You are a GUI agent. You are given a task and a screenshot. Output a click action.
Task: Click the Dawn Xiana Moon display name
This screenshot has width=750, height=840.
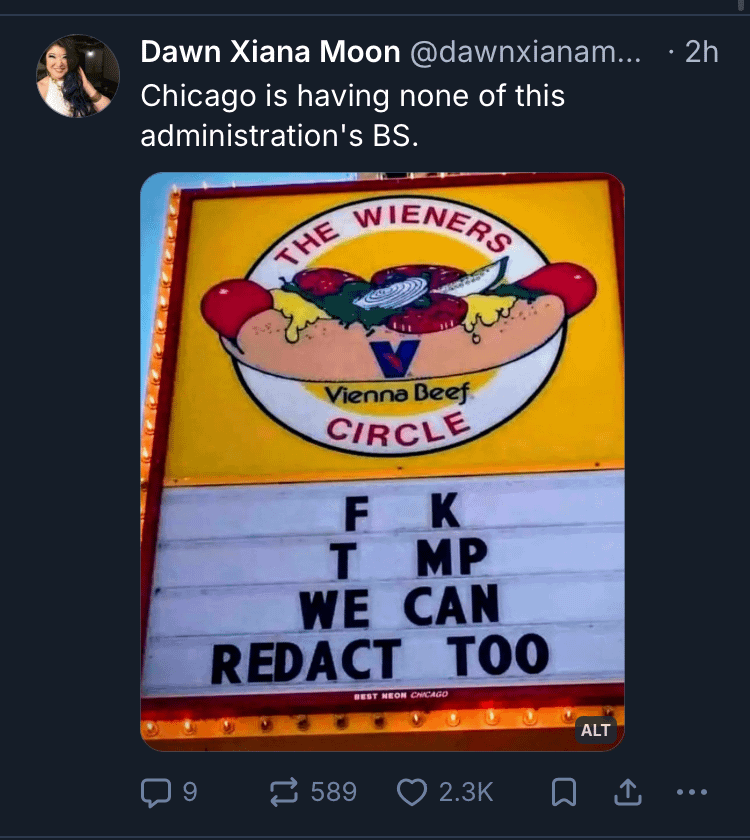tap(270, 52)
